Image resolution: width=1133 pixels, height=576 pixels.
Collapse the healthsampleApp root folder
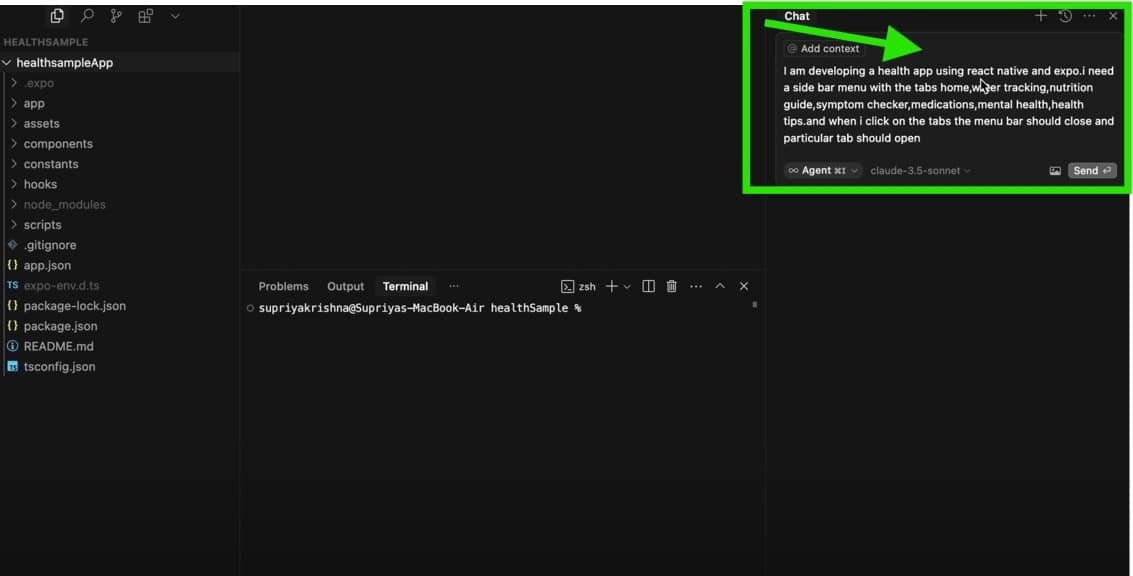coord(64,63)
